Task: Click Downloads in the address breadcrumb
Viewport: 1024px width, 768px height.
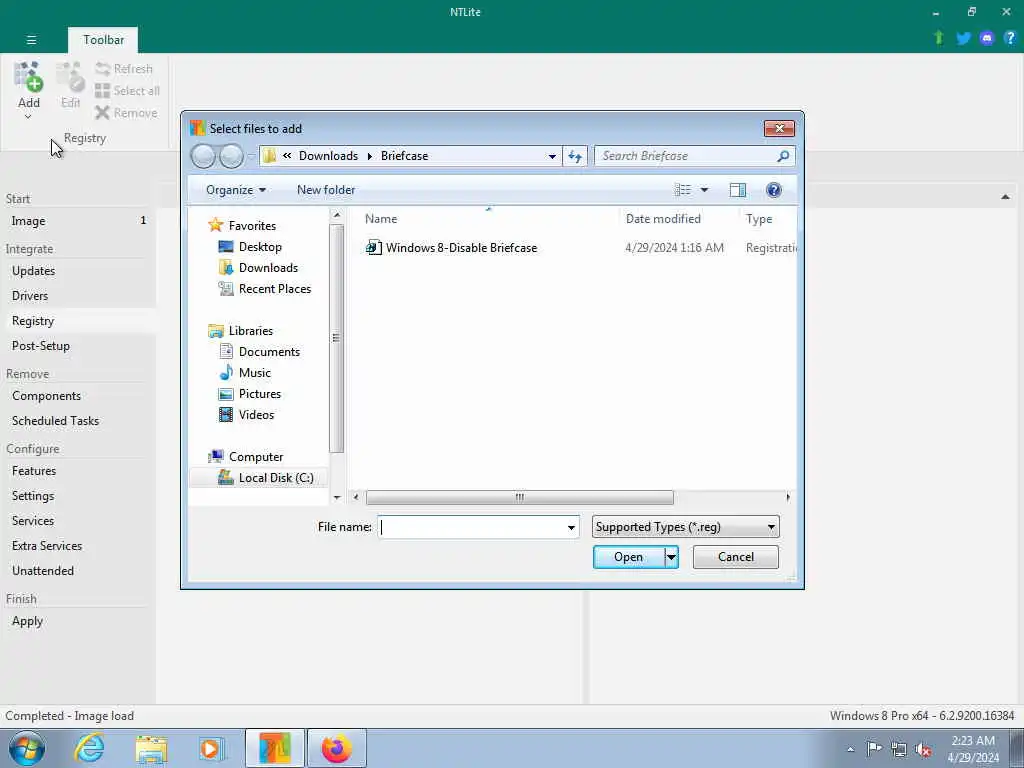Action: click(328, 155)
